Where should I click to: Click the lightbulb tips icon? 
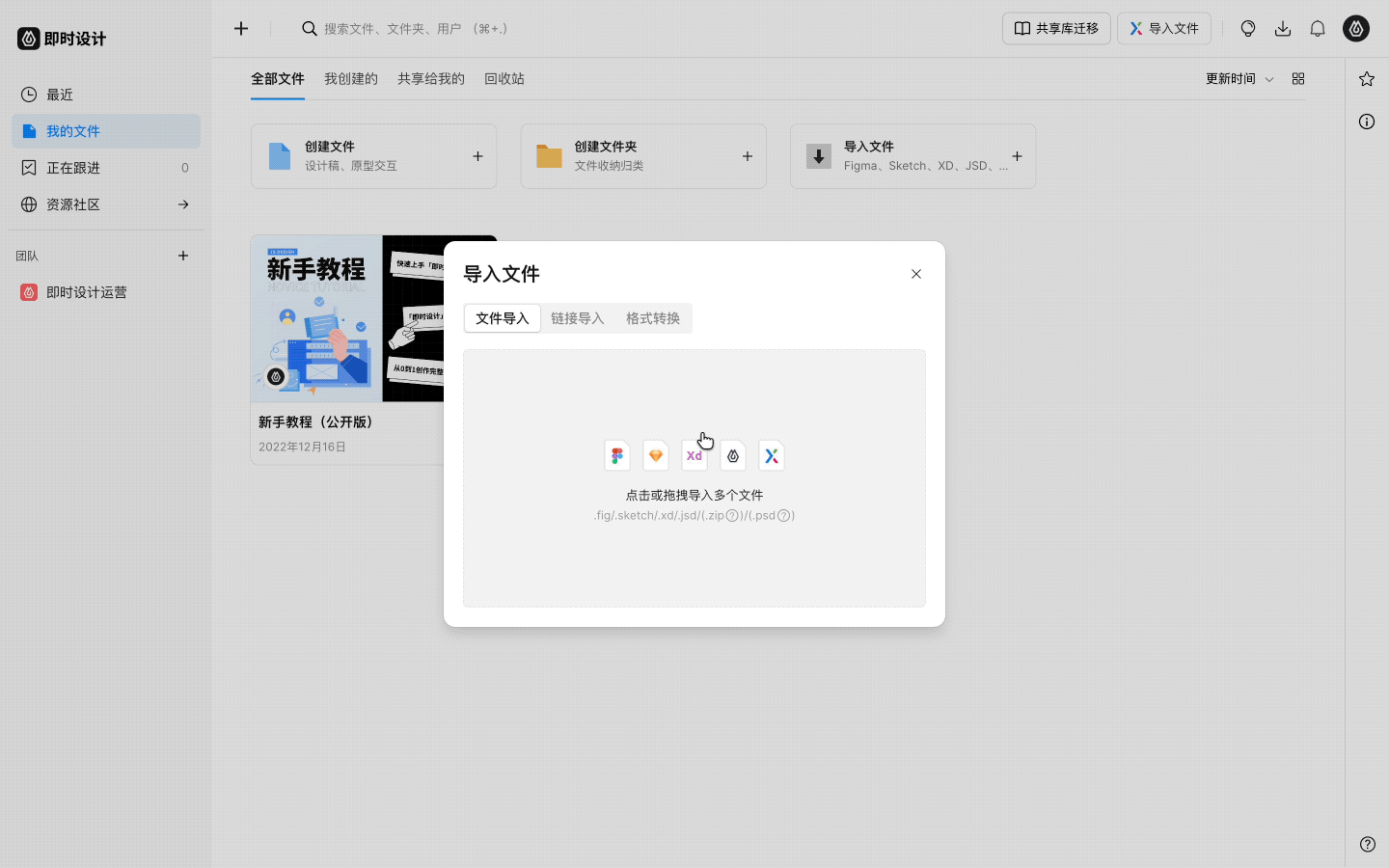pos(1248,29)
